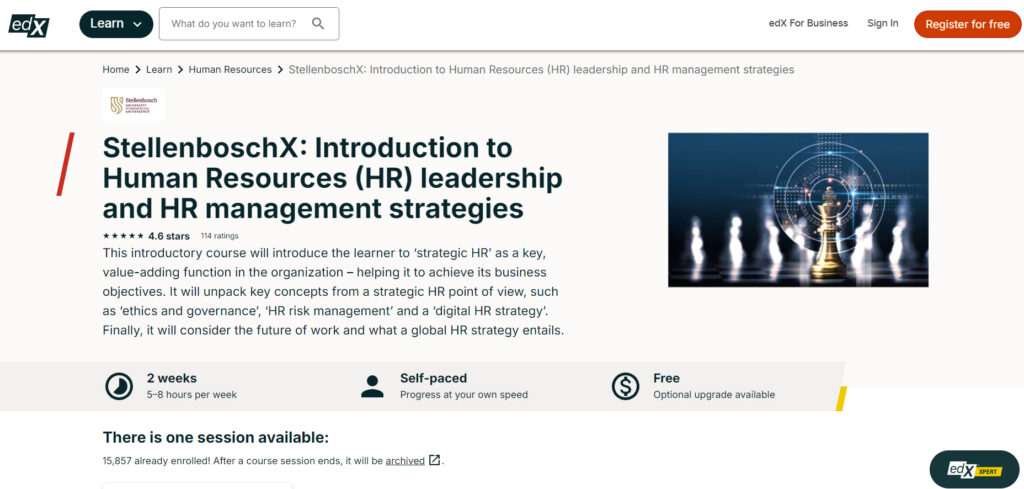Open the Learn dropdown menu
The height and width of the screenshot is (489, 1024).
[116, 24]
